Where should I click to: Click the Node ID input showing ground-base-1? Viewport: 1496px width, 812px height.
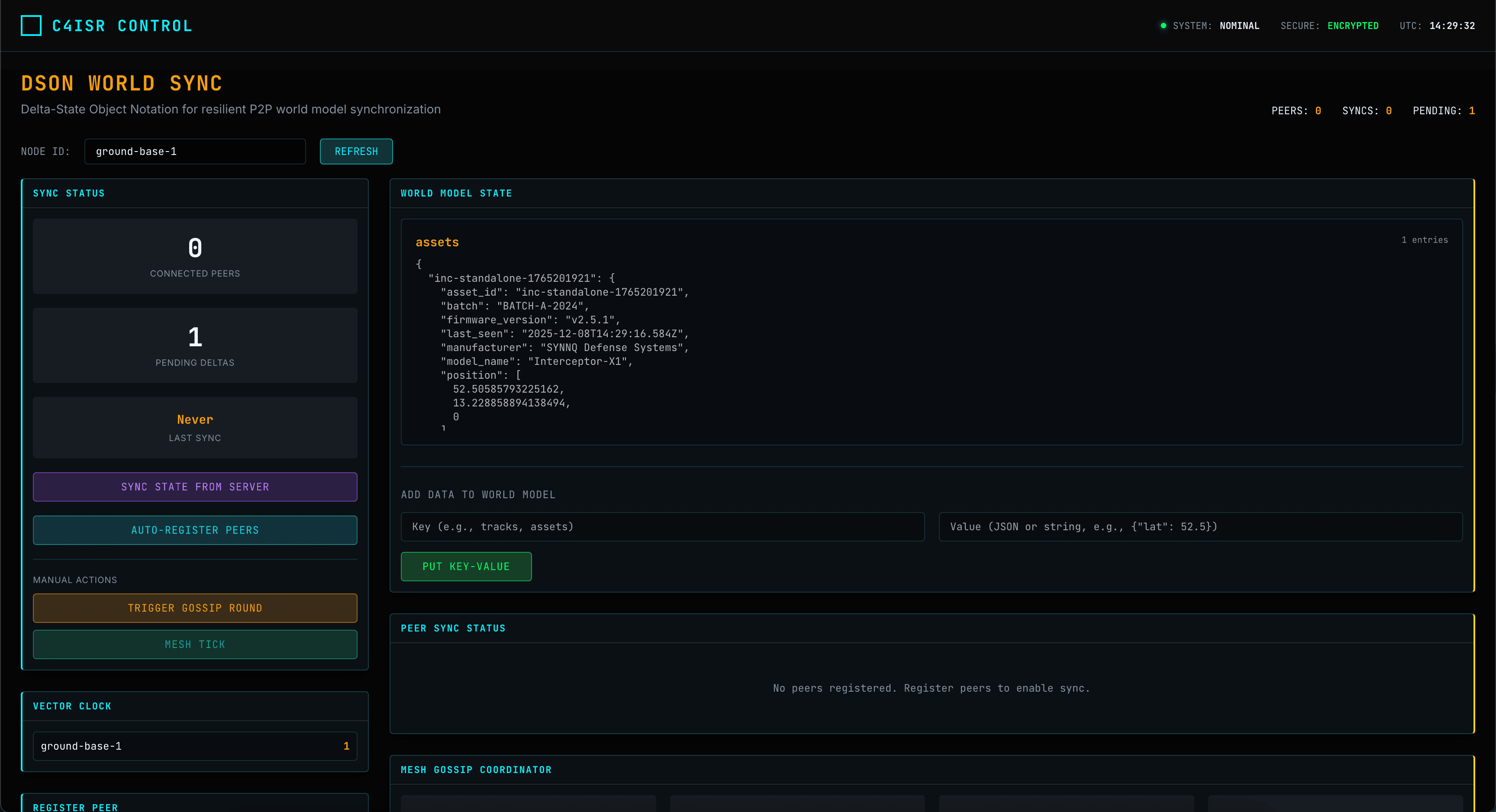tap(195, 151)
